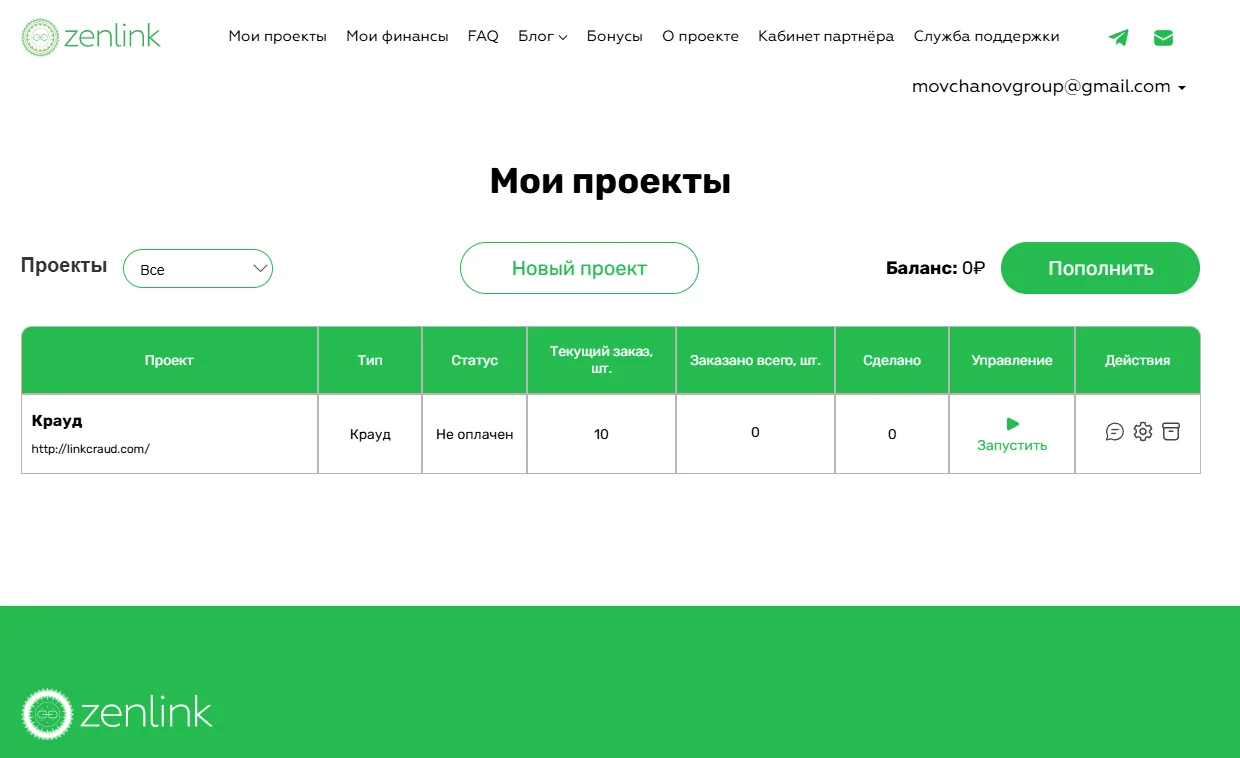This screenshot has height=758, width=1240.
Task: Click the email envelope icon in header
Action: coord(1163,38)
